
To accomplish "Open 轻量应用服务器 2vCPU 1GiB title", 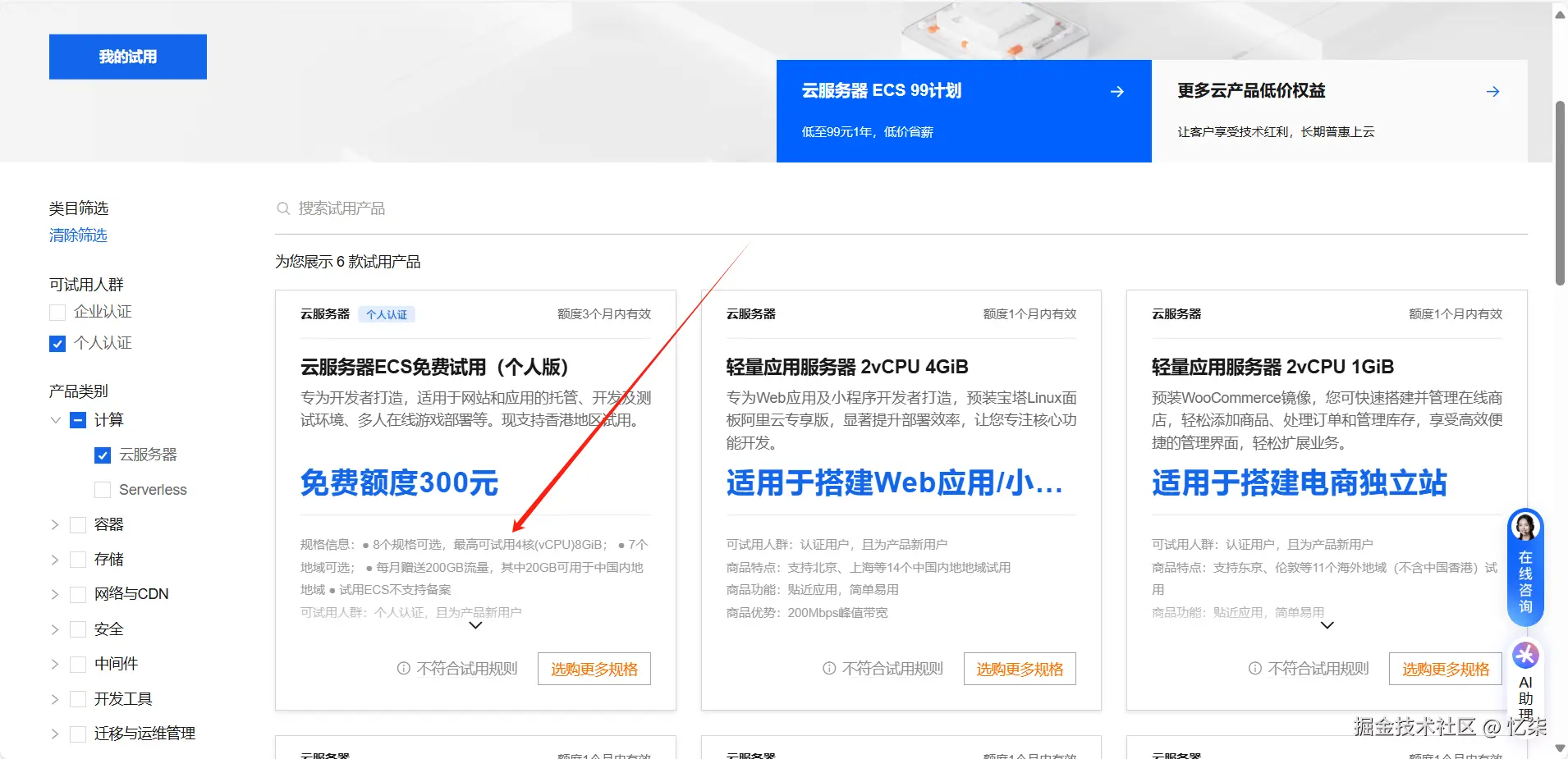I will (1272, 367).
